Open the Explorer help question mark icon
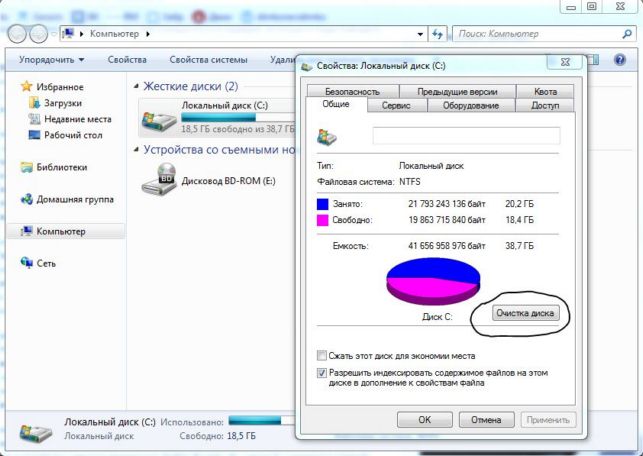643x456 pixels. pos(620,60)
